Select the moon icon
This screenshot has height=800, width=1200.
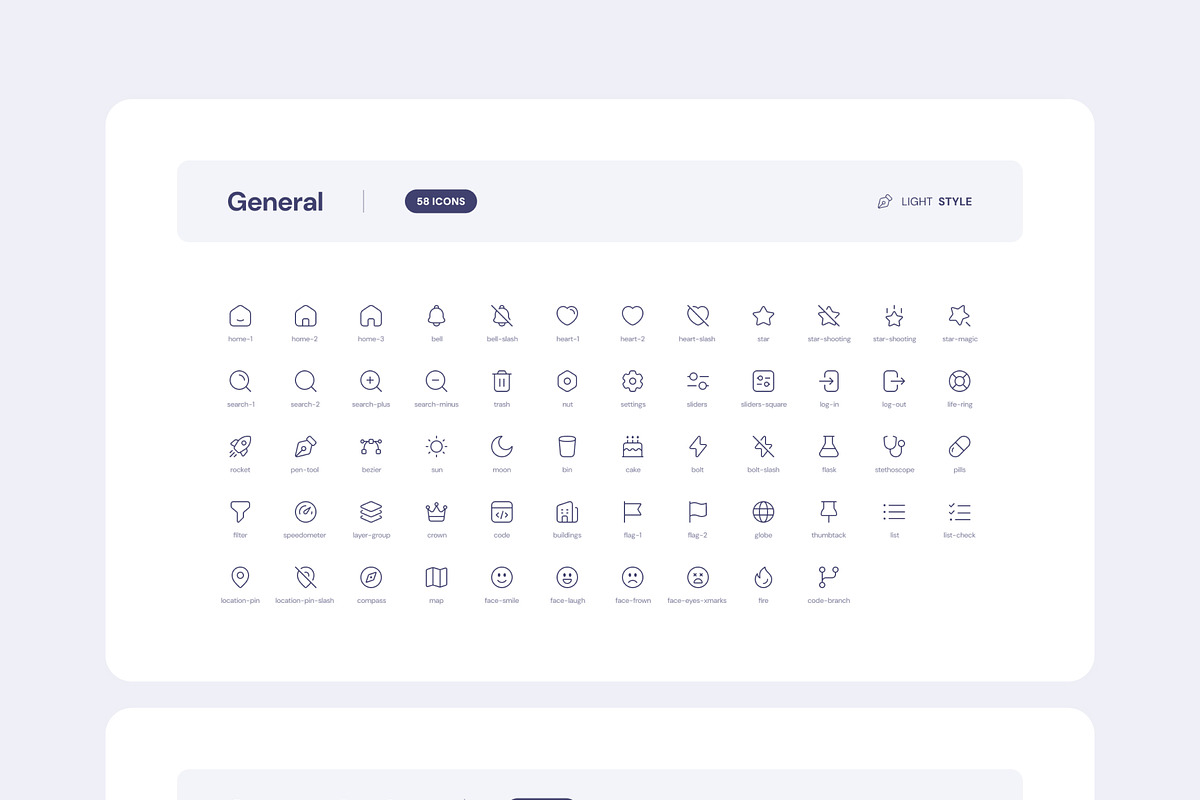pos(502,447)
